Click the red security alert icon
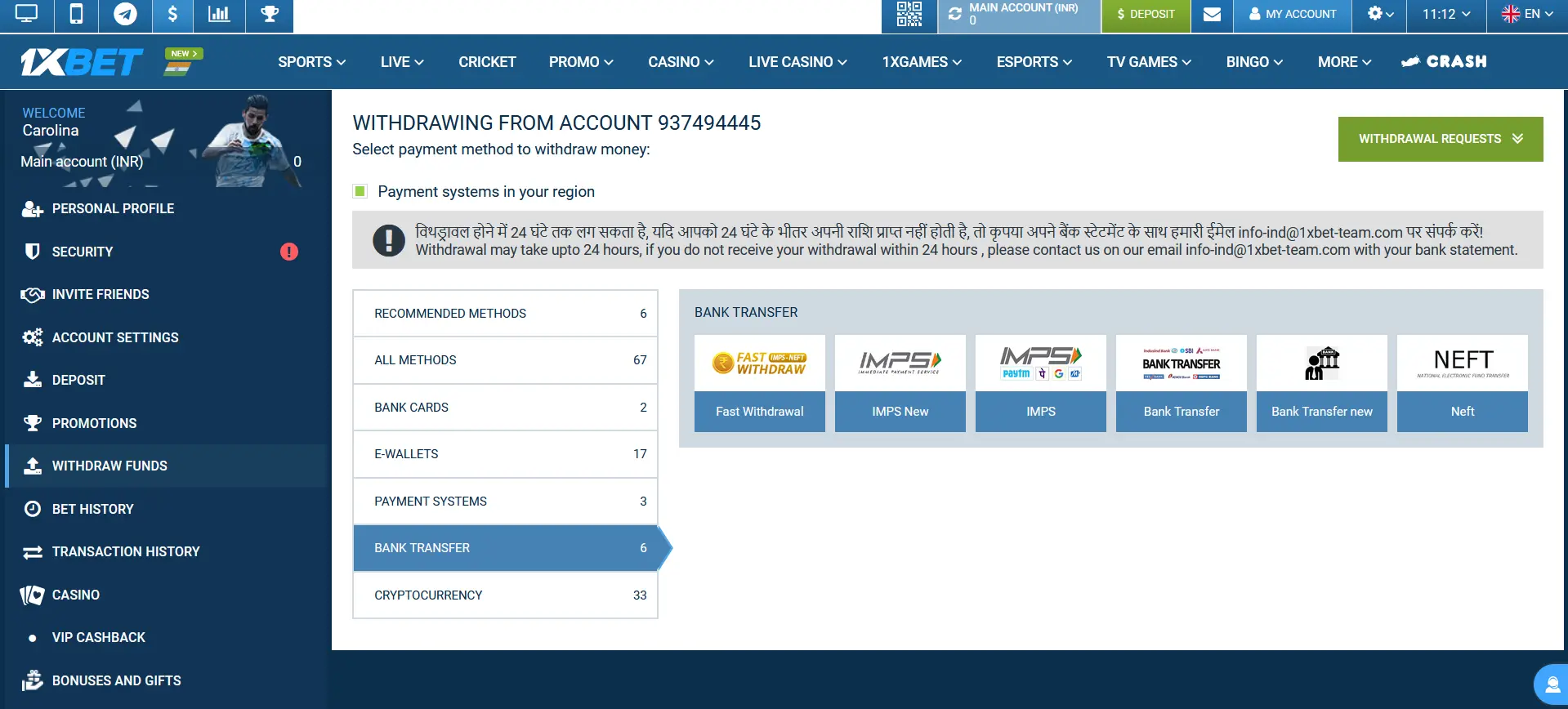 coord(289,252)
